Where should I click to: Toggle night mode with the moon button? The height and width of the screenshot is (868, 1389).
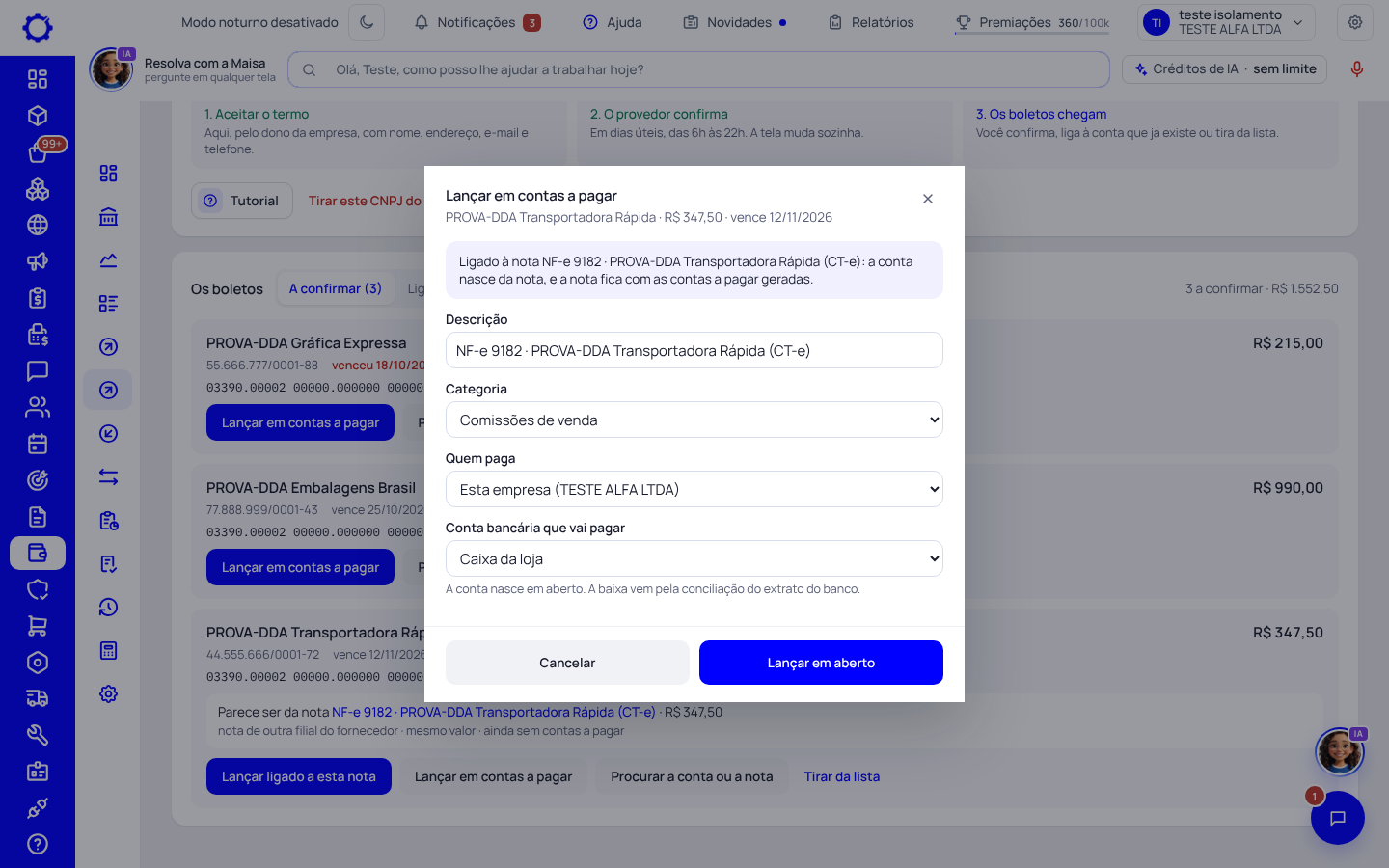pyautogui.click(x=367, y=22)
